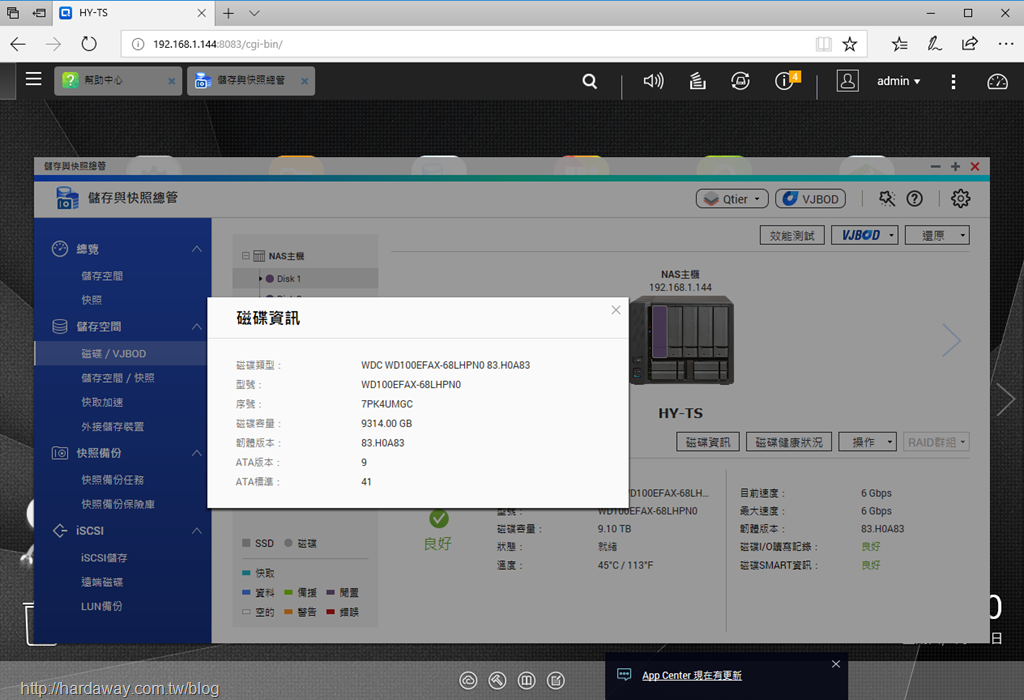Collapse the 總覽 sidebar section
Viewport: 1024px width, 700px height.
point(197,249)
